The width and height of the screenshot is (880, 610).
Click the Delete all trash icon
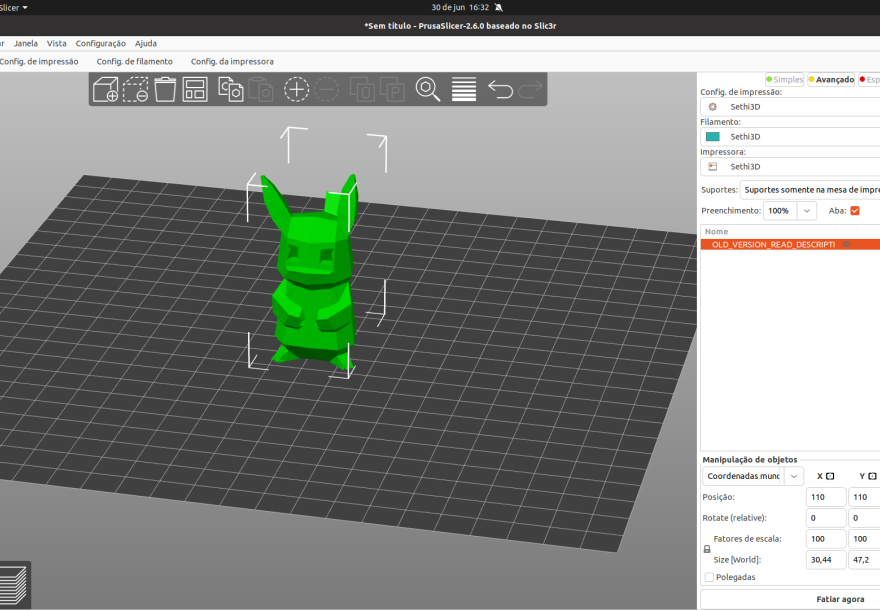165,89
